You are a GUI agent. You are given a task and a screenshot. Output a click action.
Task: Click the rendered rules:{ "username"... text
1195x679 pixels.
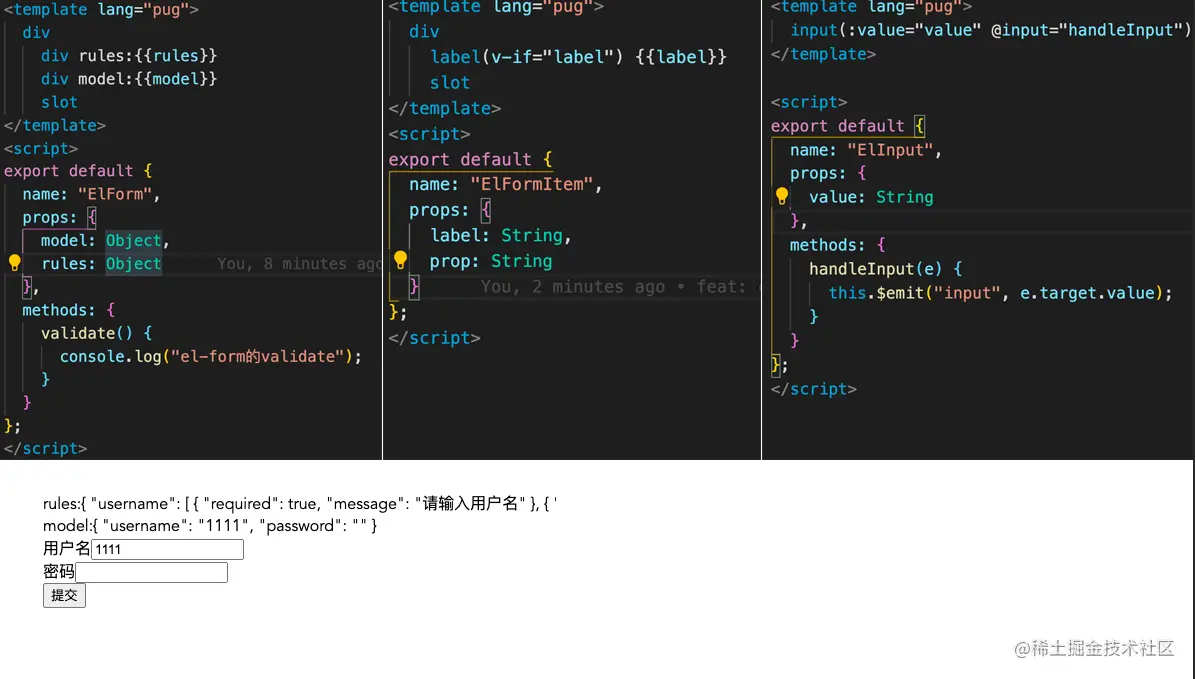point(300,504)
